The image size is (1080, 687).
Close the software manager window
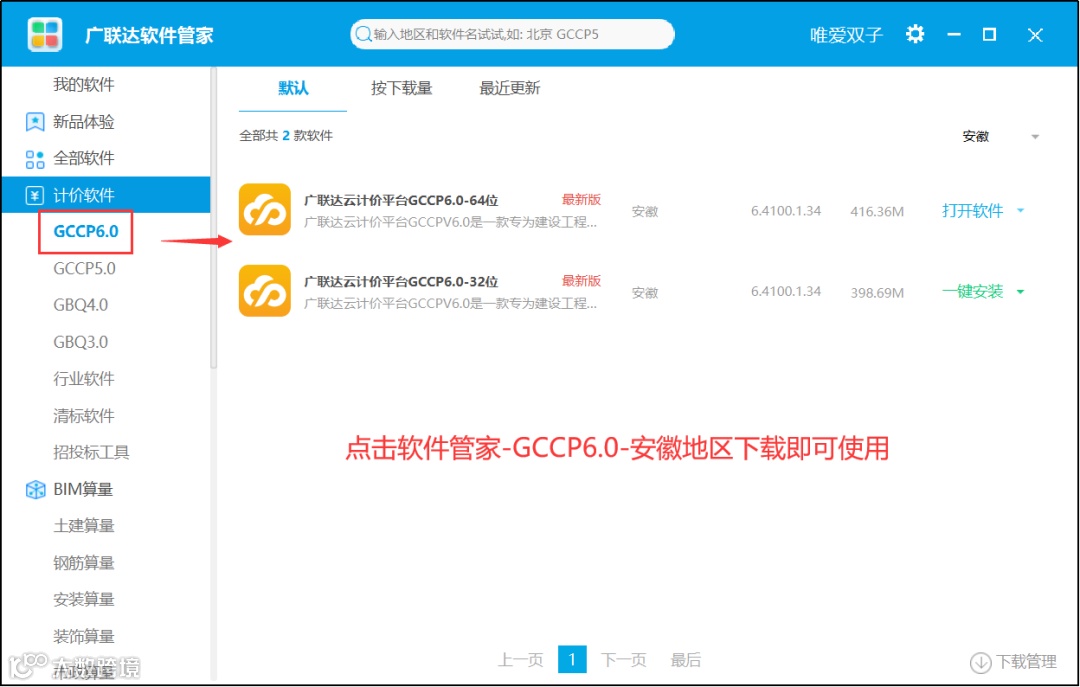point(1035,35)
